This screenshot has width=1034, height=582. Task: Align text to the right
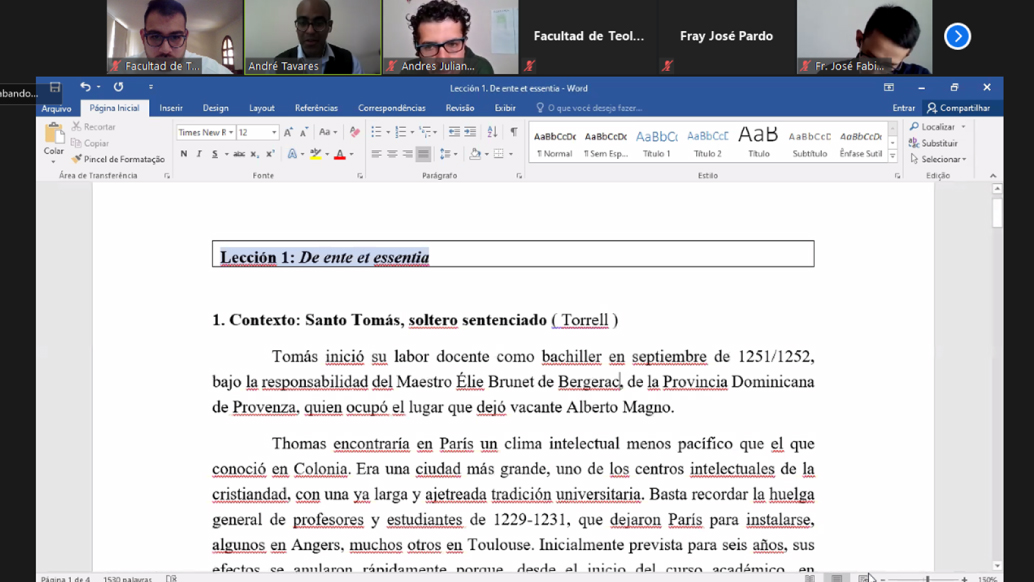408,154
